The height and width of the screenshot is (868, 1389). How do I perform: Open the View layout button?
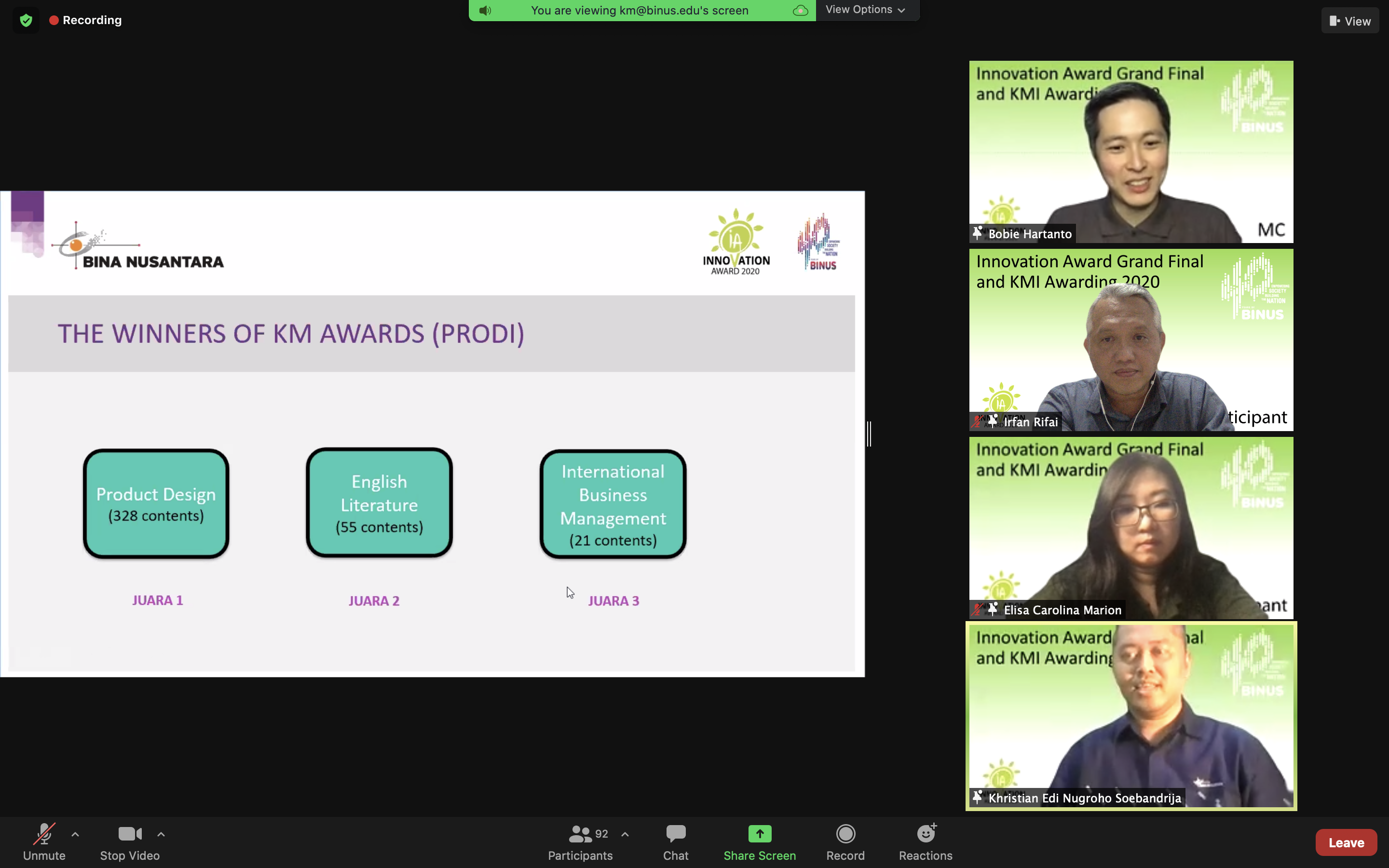click(1349, 21)
